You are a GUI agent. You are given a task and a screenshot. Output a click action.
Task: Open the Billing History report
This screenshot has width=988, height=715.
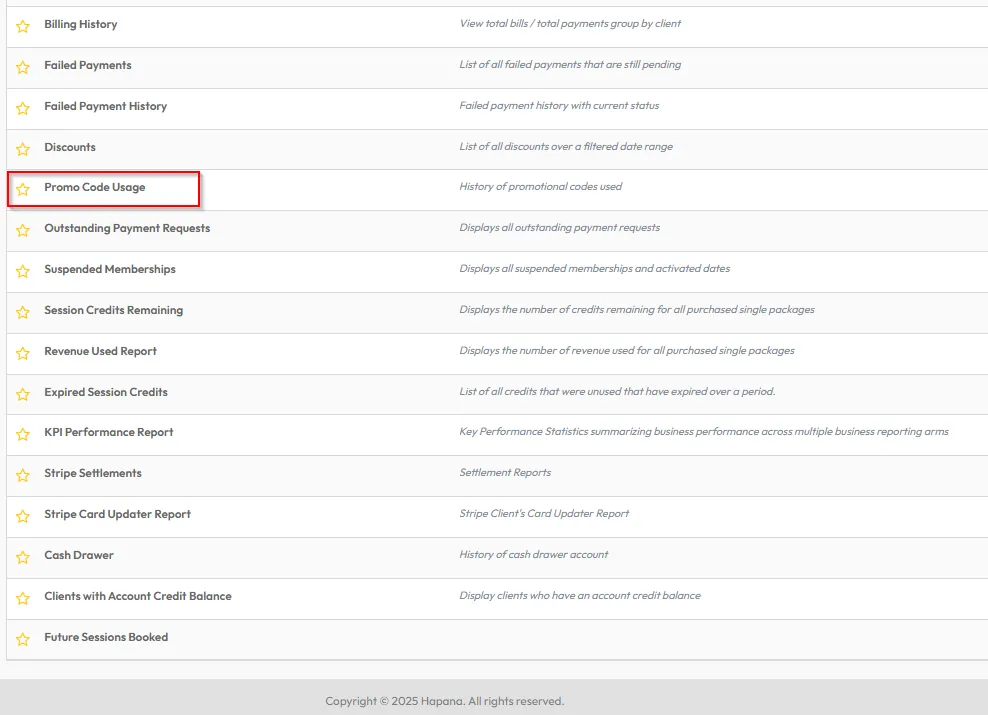80,24
